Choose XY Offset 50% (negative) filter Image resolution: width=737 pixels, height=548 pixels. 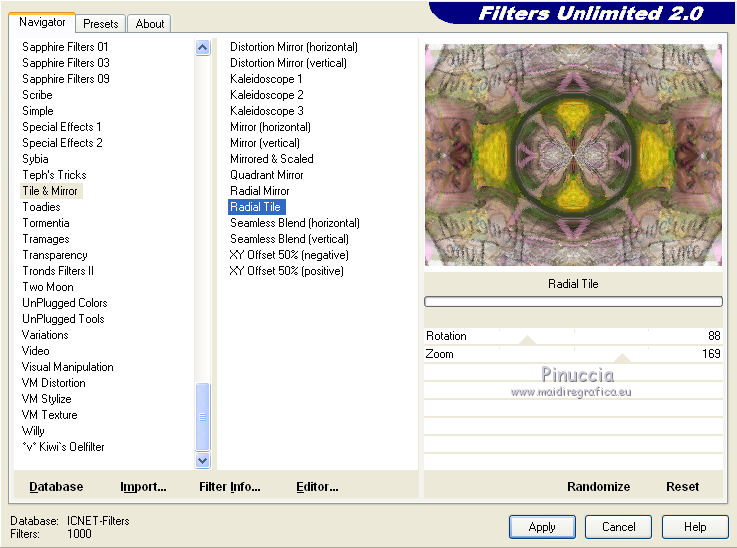tap(289, 255)
